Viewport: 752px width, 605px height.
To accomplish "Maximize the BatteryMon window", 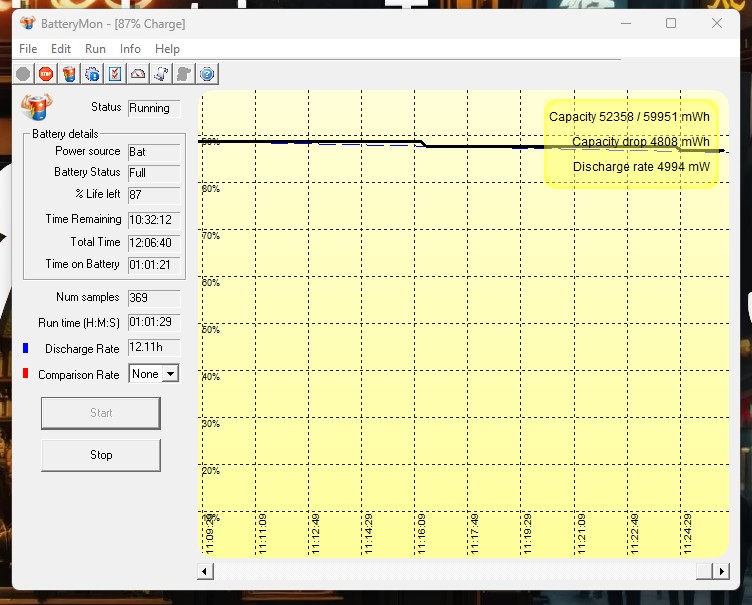I will tap(671, 23).
